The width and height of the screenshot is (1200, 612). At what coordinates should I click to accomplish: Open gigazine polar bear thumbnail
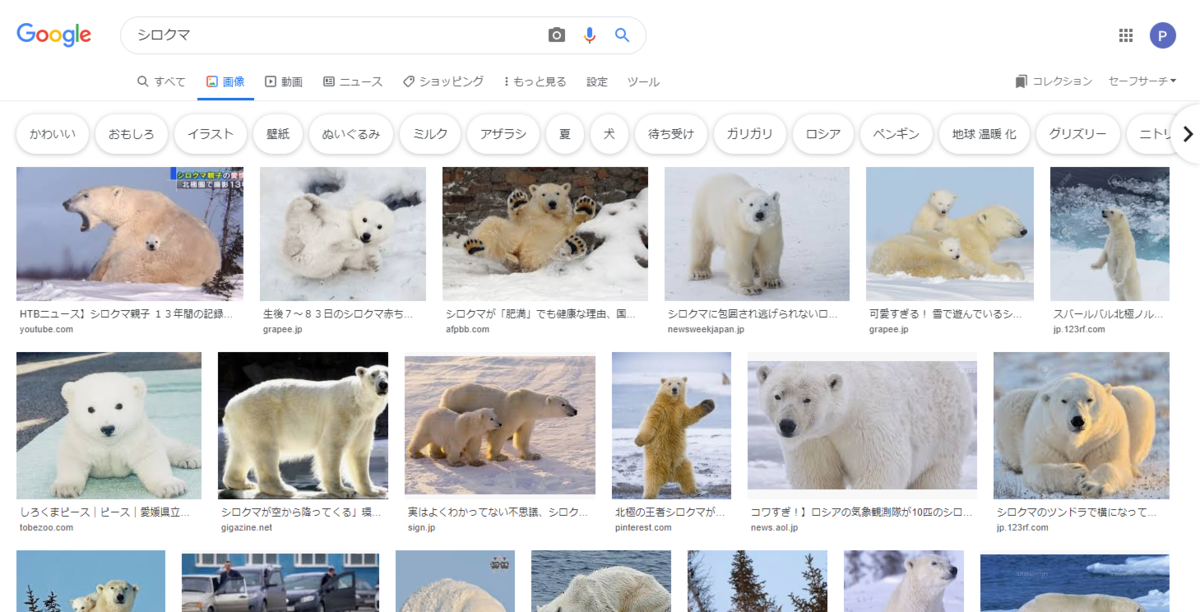point(303,425)
